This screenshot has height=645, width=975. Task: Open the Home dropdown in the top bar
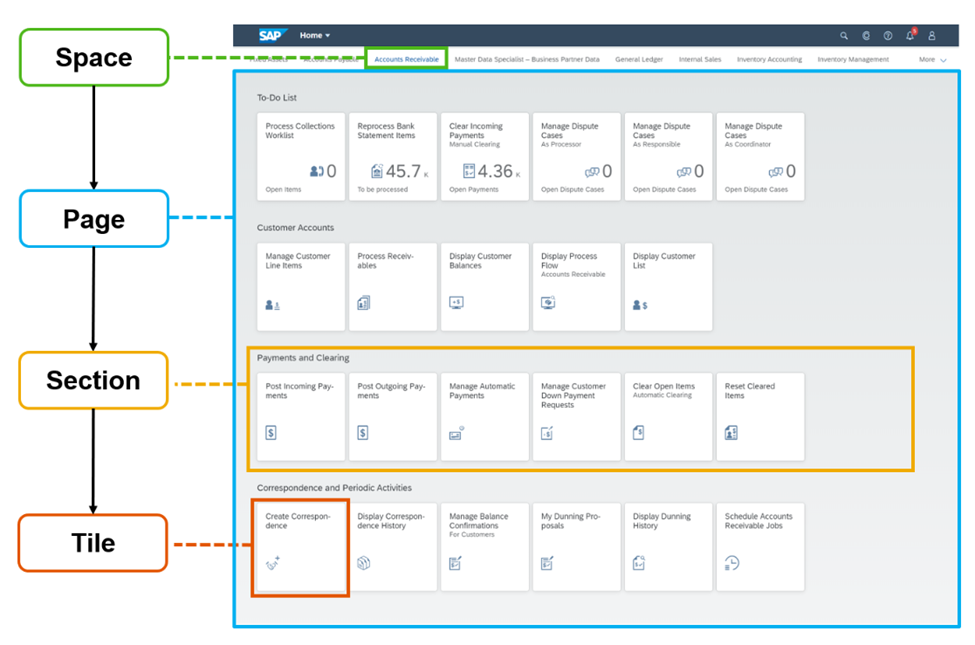315,34
